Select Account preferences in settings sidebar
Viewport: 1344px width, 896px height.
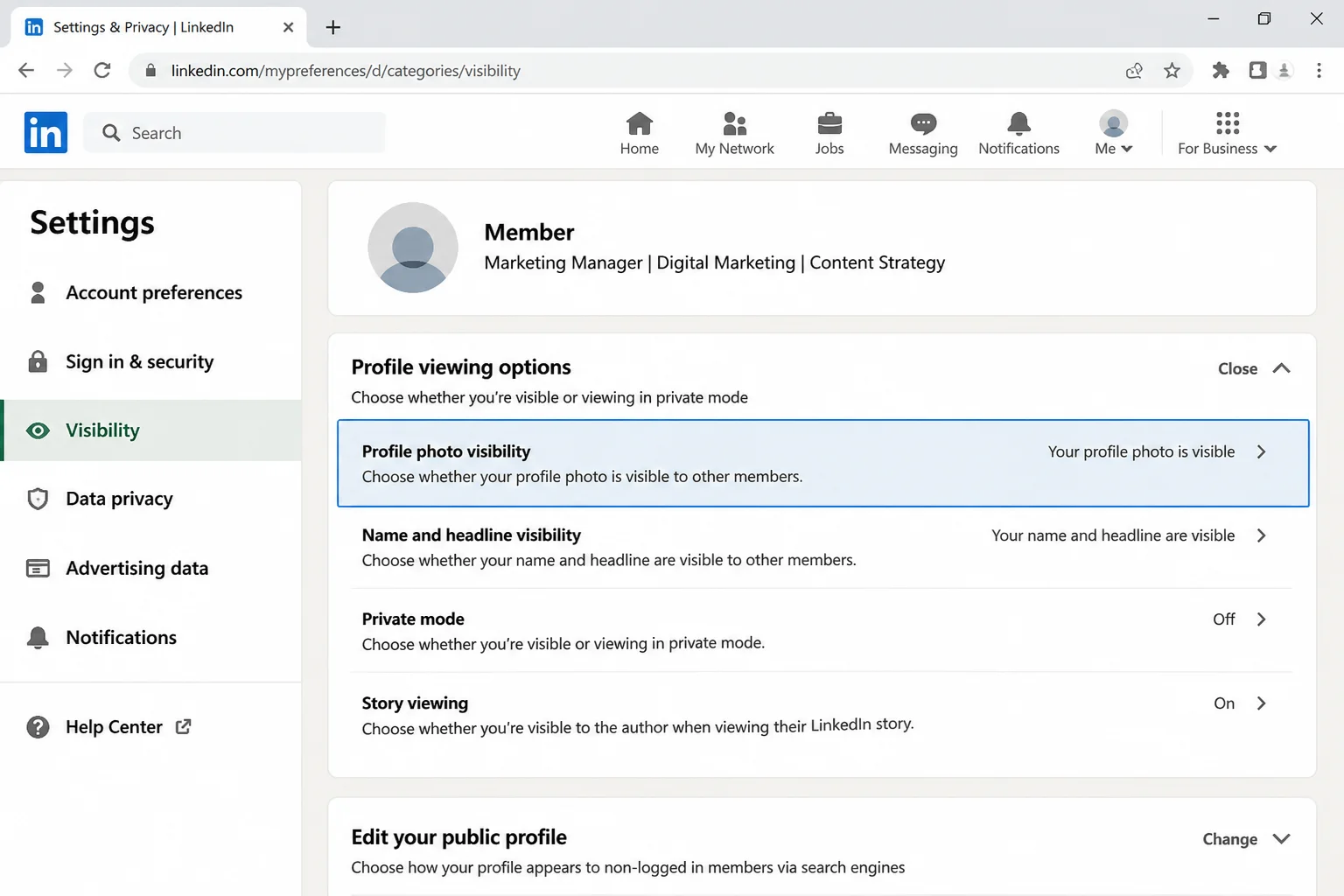pyautogui.click(x=150, y=292)
